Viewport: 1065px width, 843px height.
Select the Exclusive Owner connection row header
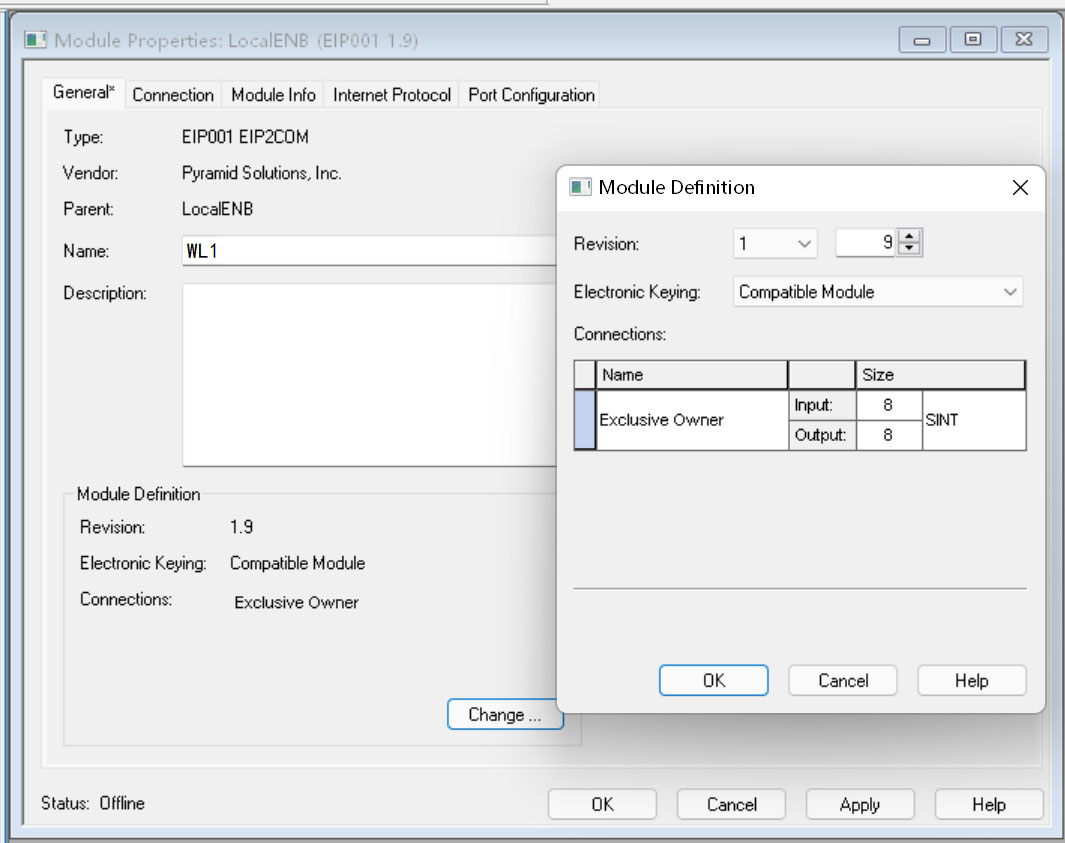click(x=585, y=420)
